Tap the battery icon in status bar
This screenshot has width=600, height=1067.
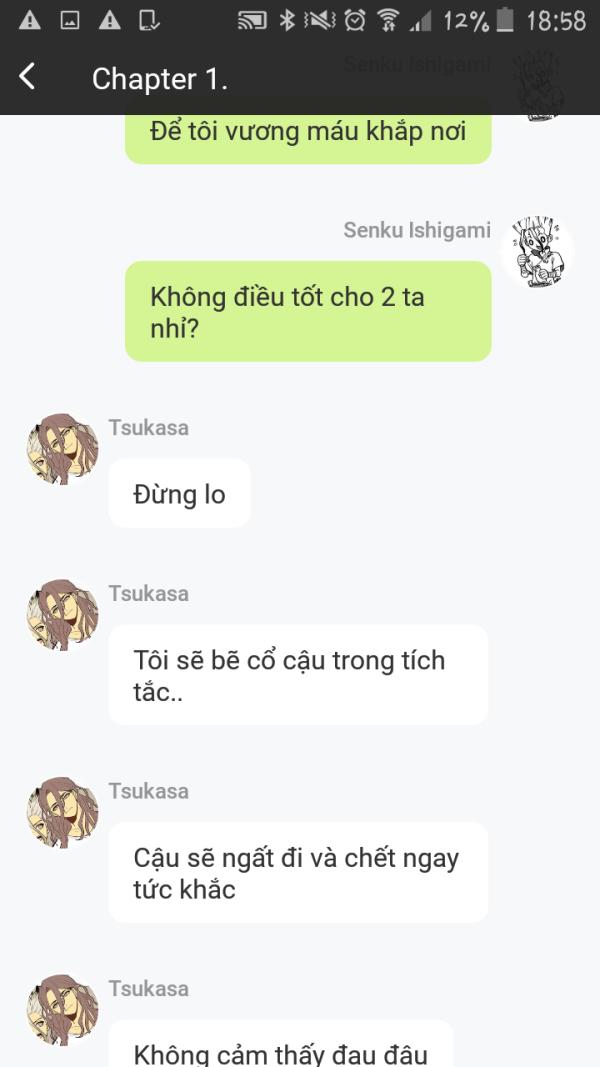point(505,20)
